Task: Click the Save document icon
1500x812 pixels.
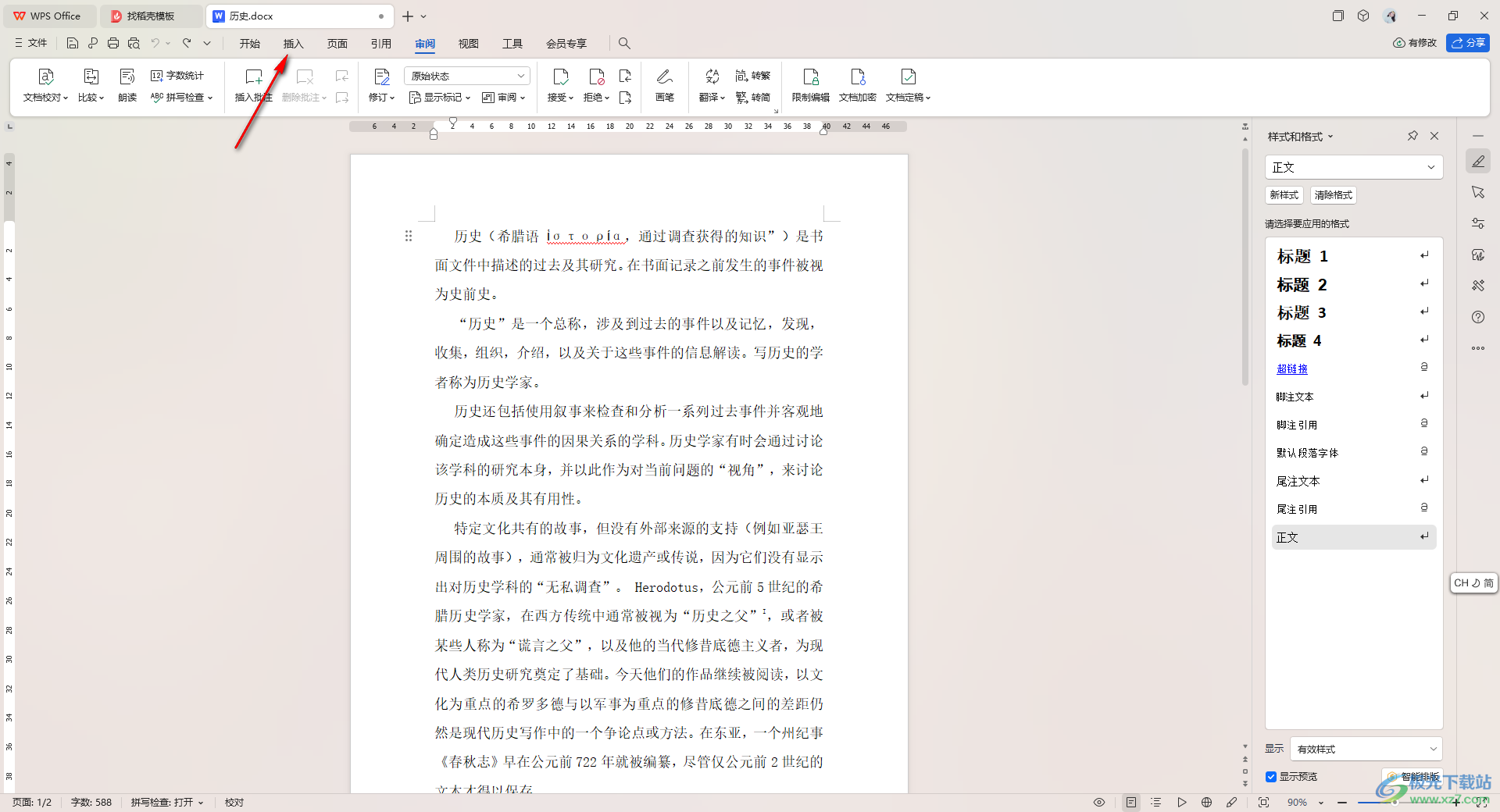Action: tap(72, 43)
